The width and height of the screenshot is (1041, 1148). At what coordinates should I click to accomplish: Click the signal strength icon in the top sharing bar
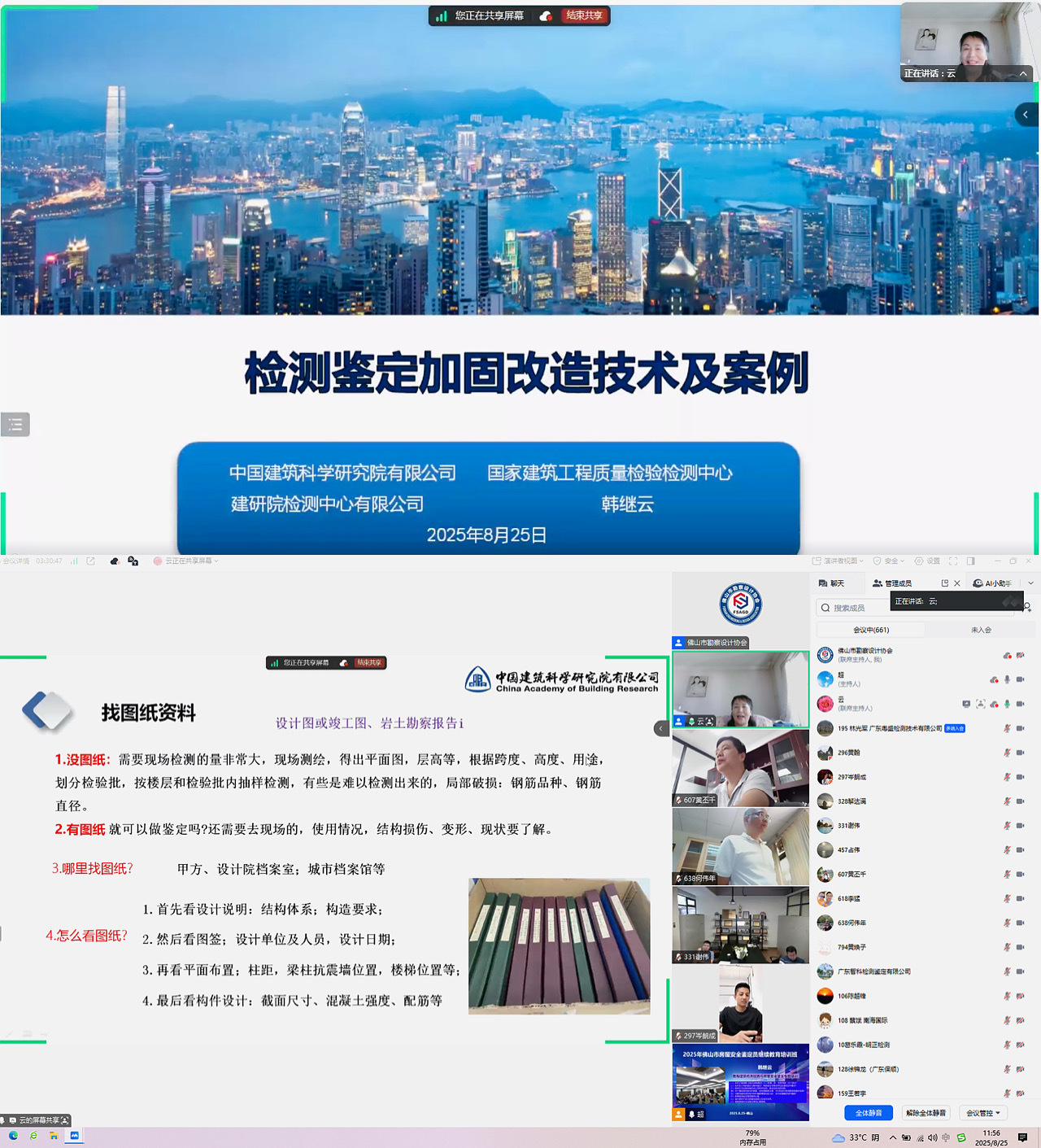(x=442, y=15)
